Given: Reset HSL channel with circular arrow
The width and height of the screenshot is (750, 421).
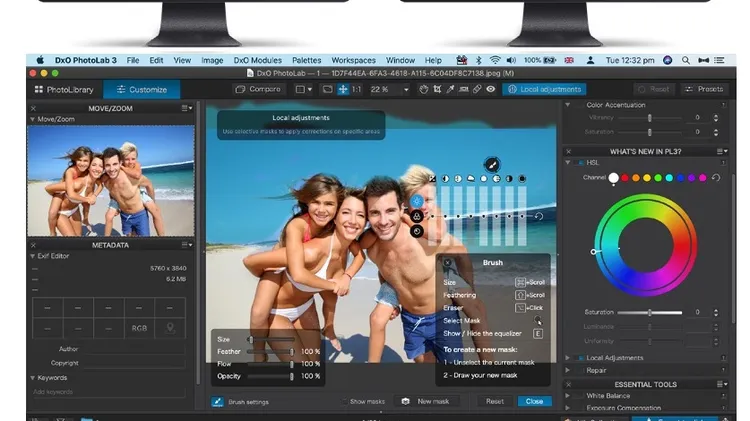Looking at the screenshot, I should coord(716,177).
